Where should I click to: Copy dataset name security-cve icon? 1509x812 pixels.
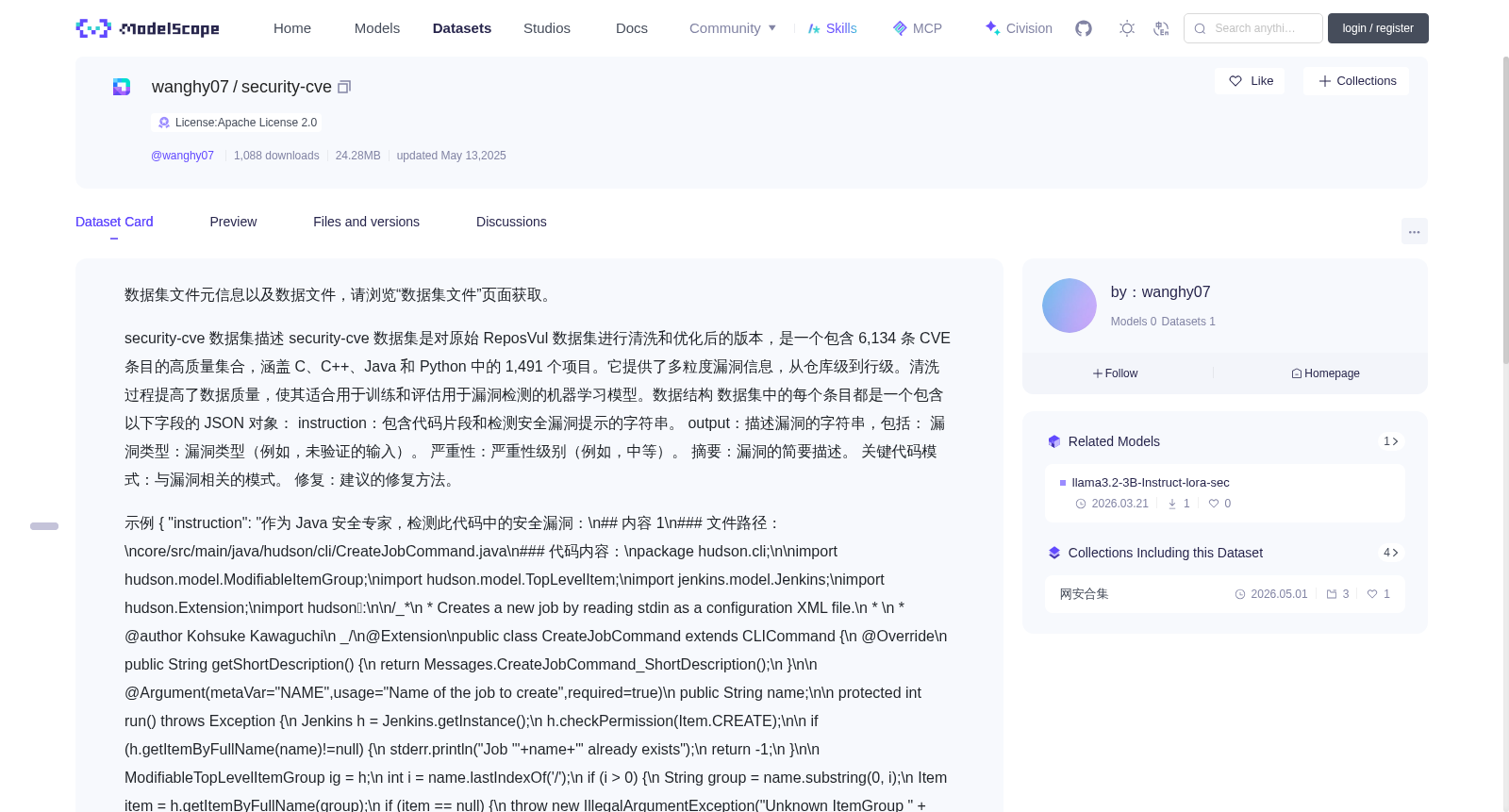point(344,87)
